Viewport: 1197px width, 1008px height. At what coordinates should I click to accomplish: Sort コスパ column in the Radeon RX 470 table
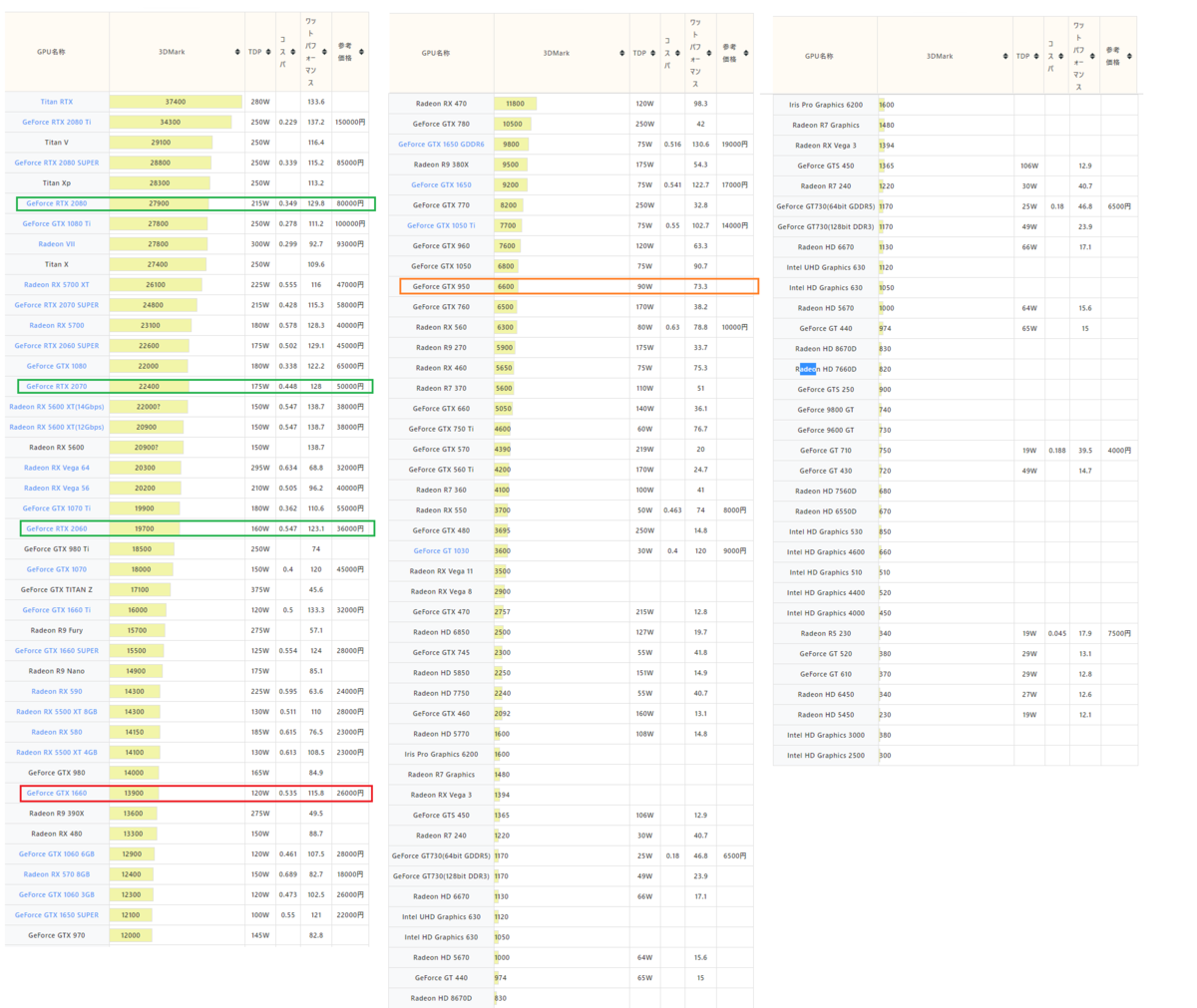[677, 53]
